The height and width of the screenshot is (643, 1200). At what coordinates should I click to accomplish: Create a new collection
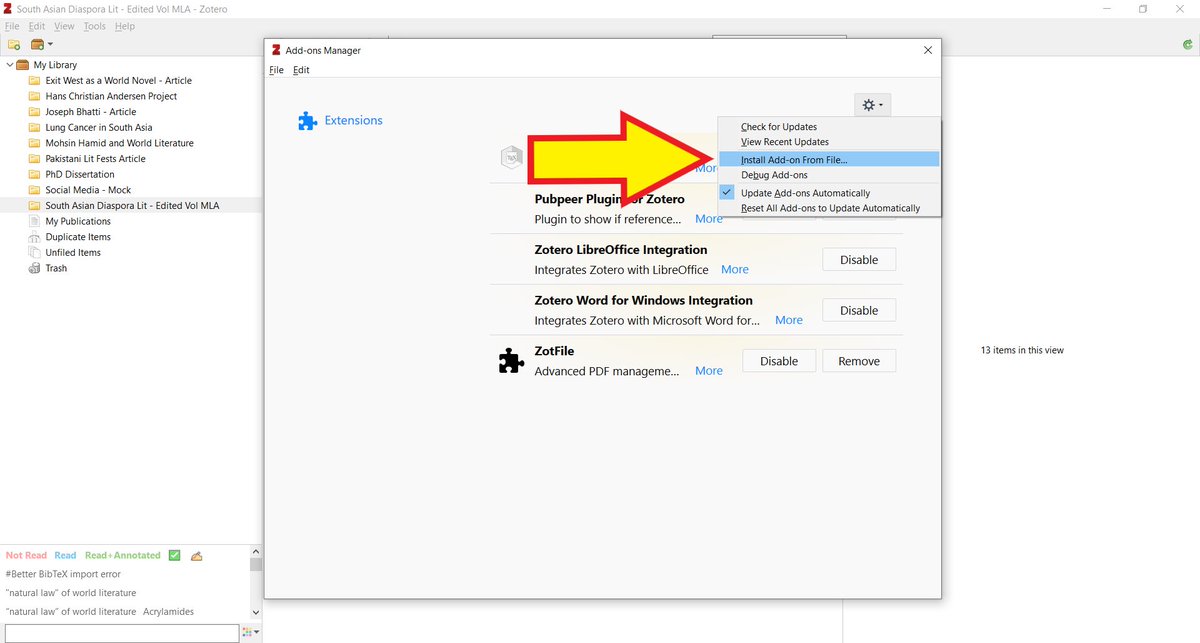tap(14, 44)
